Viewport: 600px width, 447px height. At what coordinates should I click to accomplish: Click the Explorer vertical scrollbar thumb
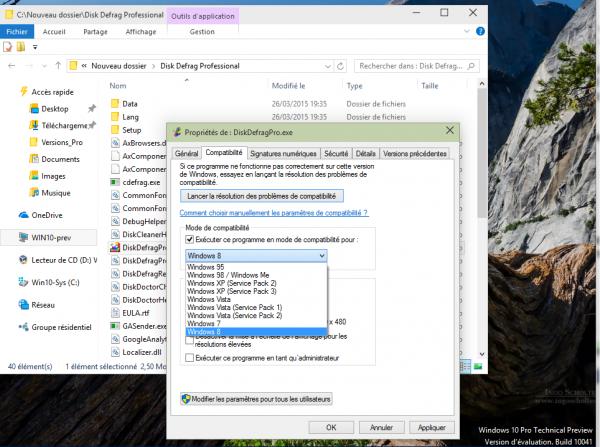pos(482,153)
